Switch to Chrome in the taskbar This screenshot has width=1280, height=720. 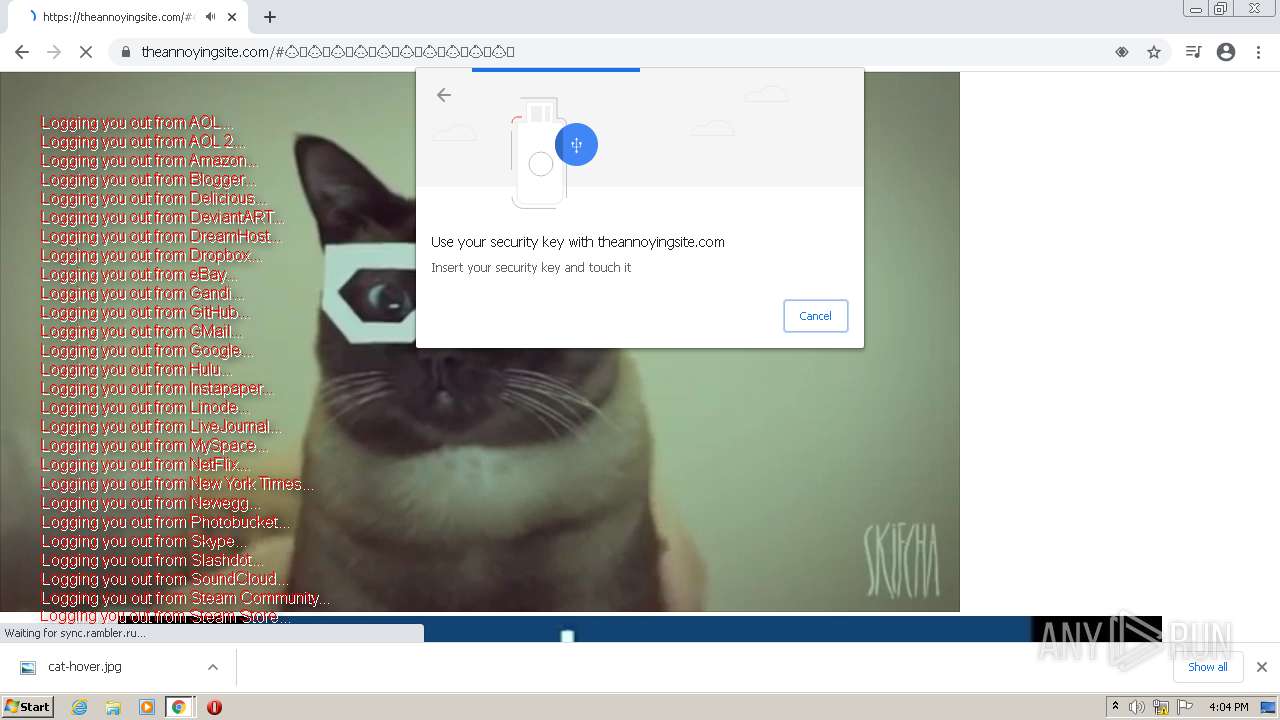pyautogui.click(x=179, y=707)
